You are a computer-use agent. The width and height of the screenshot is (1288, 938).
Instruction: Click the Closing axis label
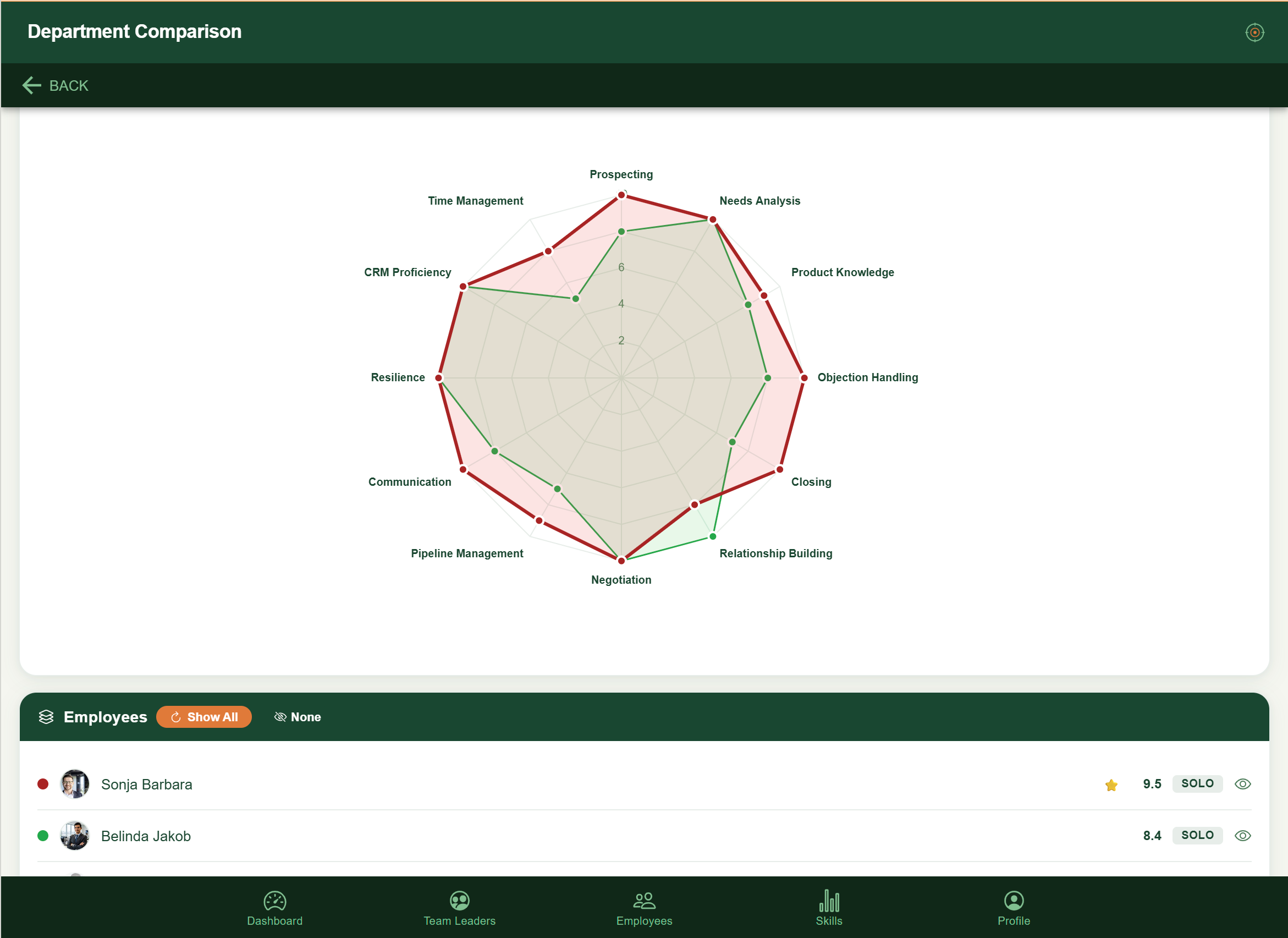click(x=811, y=482)
